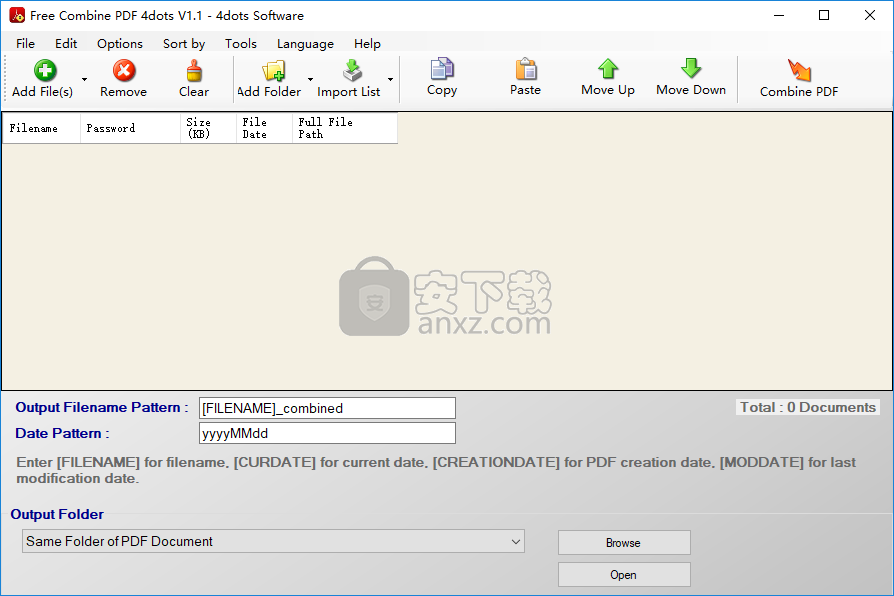This screenshot has width=894, height=596.
Task: Open the Output Folder combo box
Action: point(273,541)
